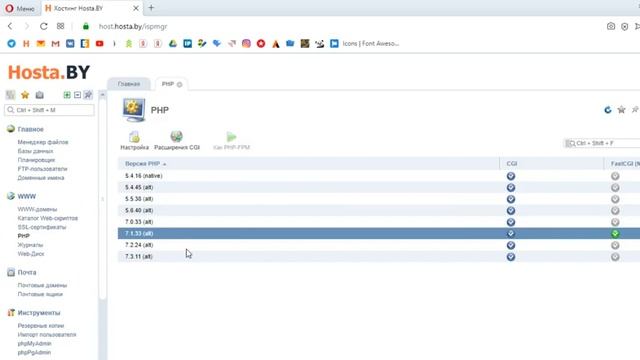Open the sidebar menu tree view icon

click(10, 95)
